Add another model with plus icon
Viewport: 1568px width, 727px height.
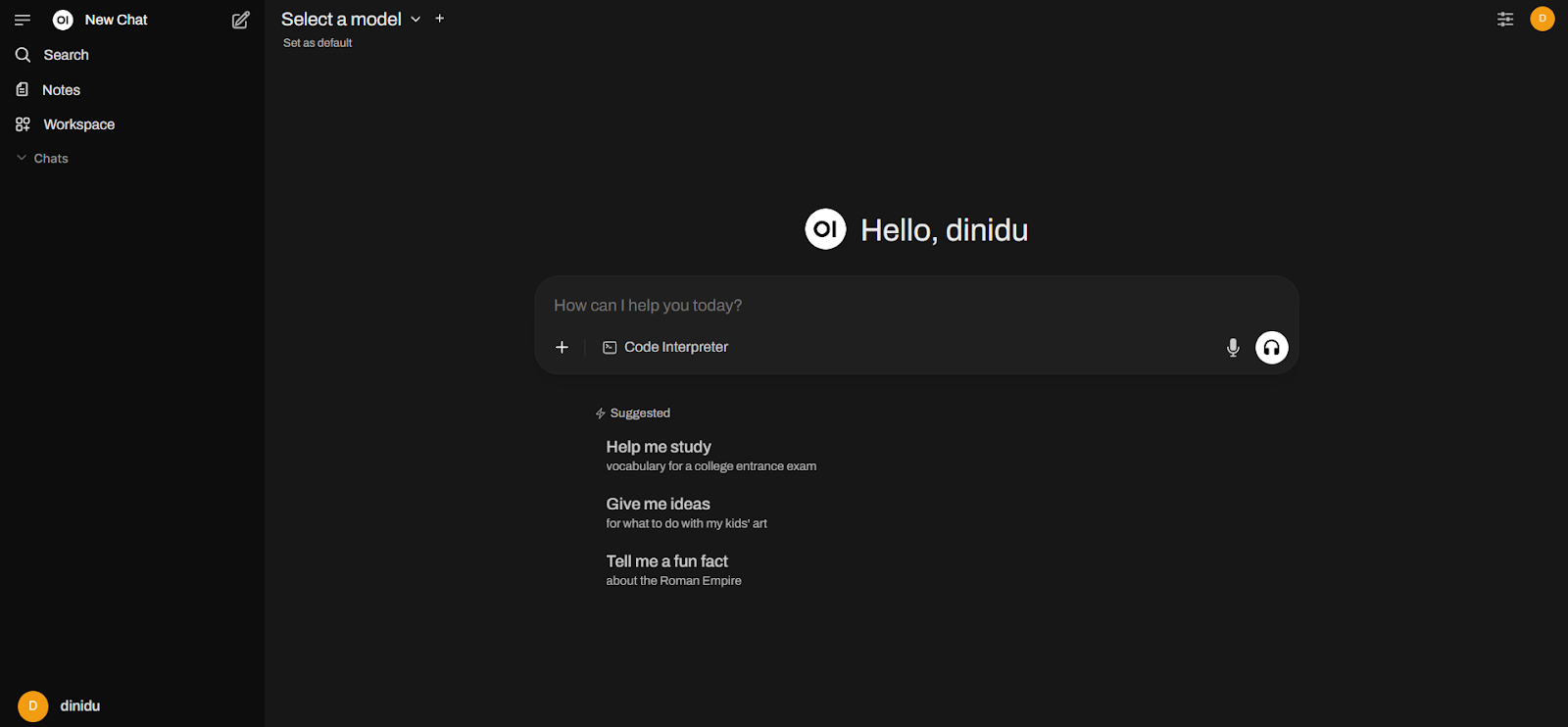[x=440, y=19]
